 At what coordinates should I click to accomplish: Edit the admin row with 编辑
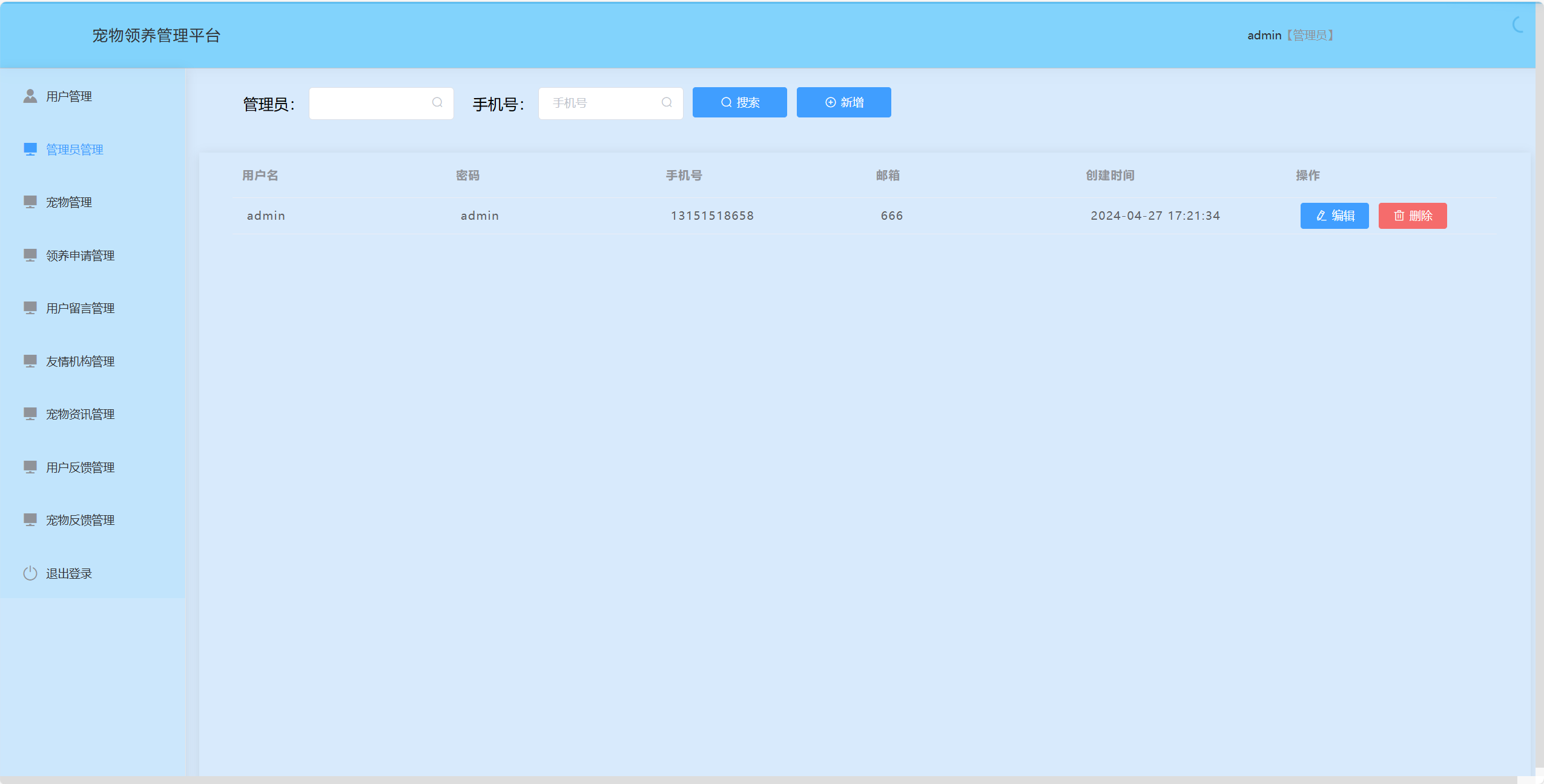point(1334,216)
